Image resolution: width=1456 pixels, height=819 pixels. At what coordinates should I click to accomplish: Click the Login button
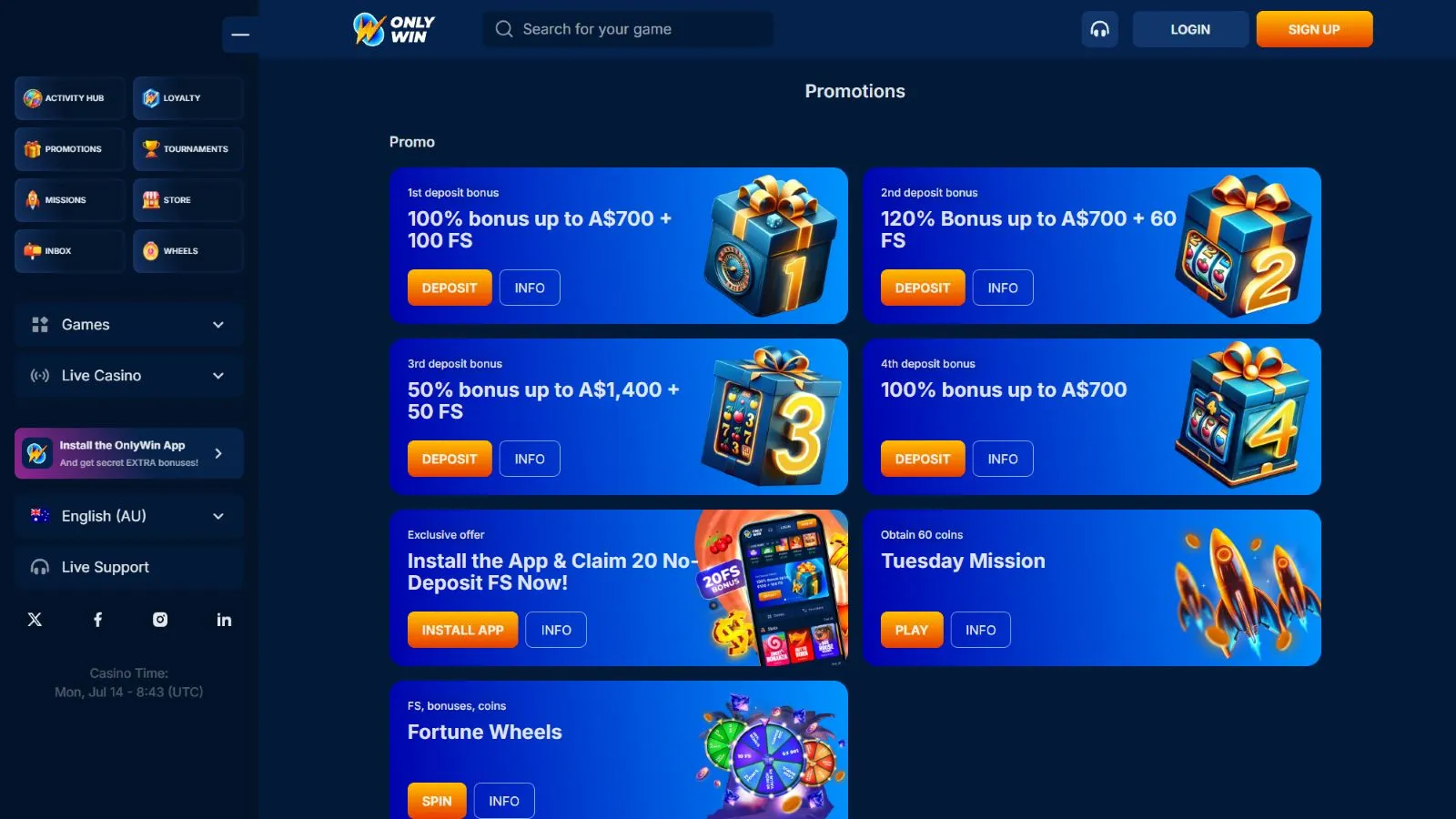coord(1190,29)
